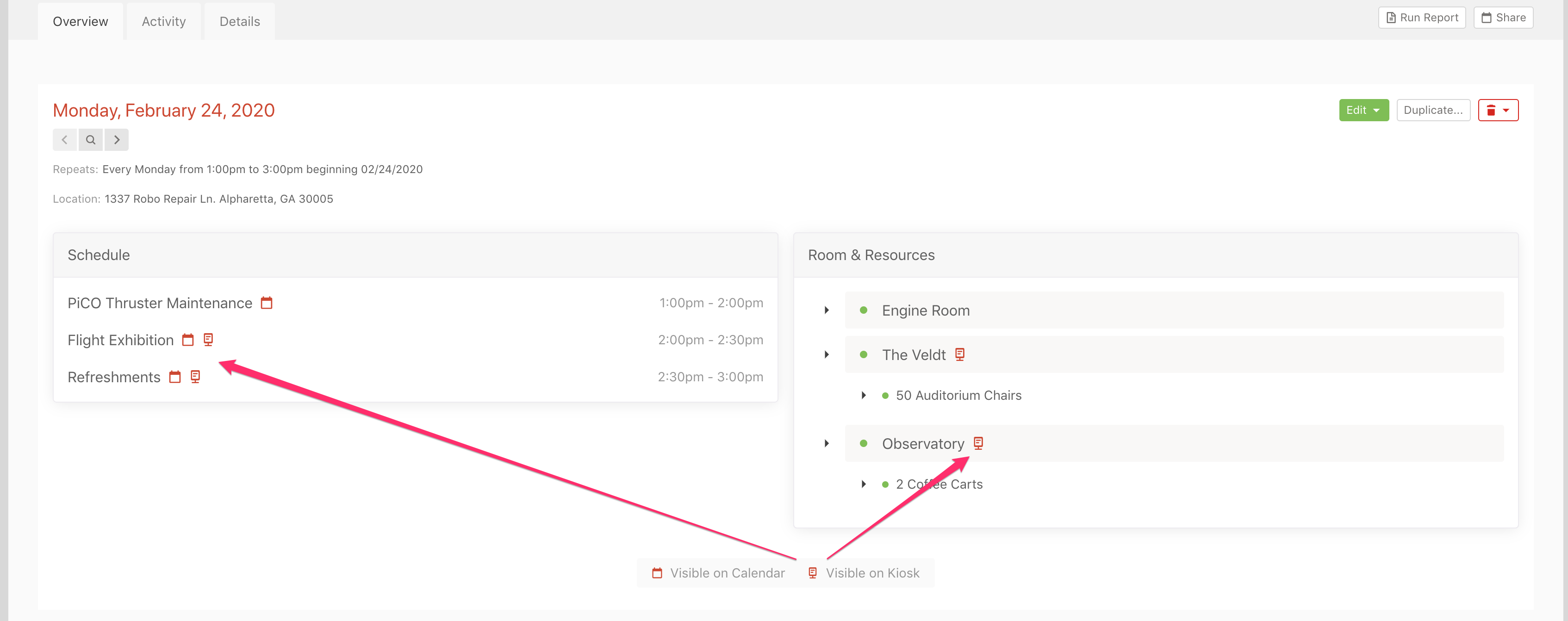Expand the Engine Room row
This screenshot has width=1568, height=621.
click(827, 310)
